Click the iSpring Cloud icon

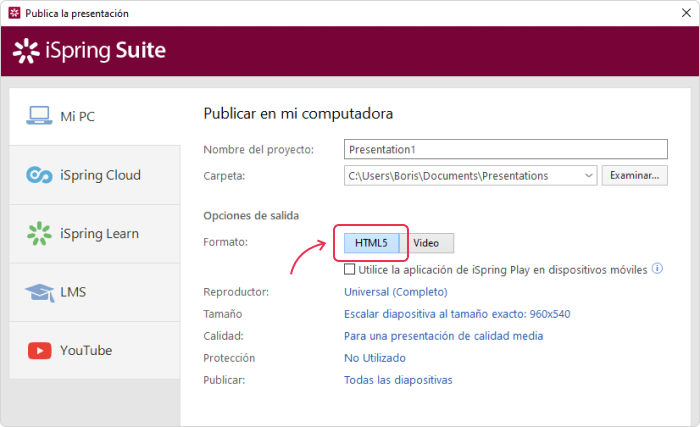click(x=39, y=175)
